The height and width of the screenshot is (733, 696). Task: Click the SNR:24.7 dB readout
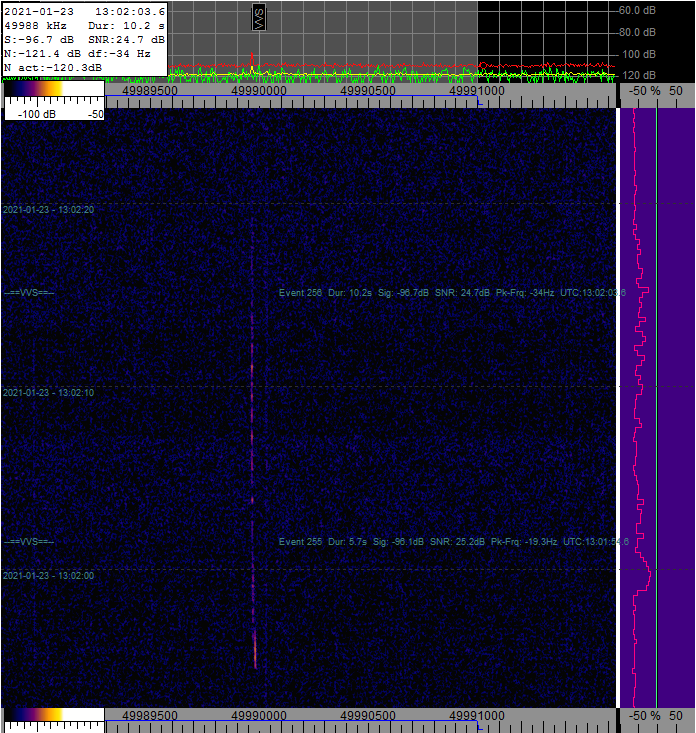[x=126, y=40]
